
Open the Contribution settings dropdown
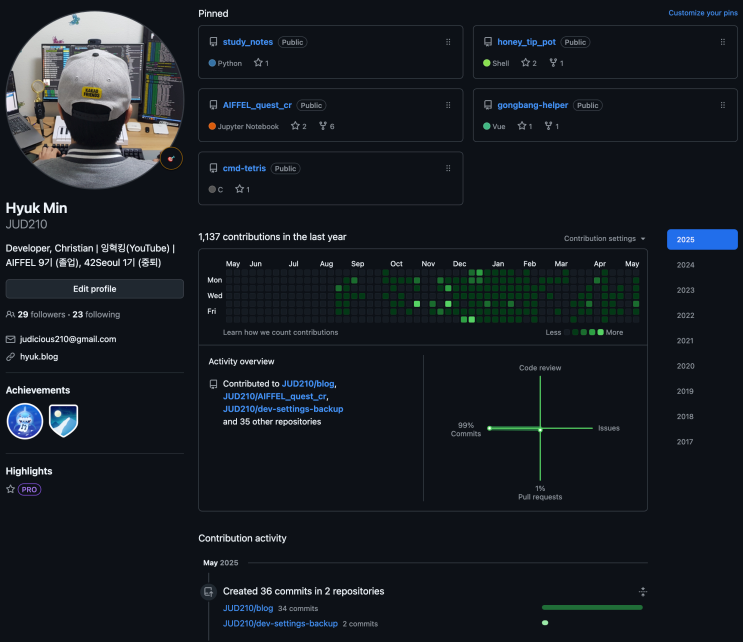pyautogui.click(x=605, y=238)
